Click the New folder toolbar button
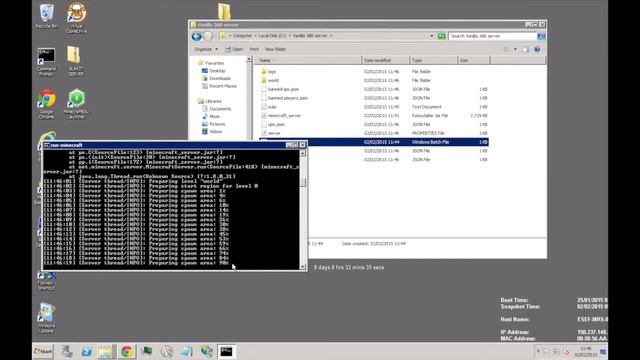Viewport: 640px width, 360px height. [276, 49]
